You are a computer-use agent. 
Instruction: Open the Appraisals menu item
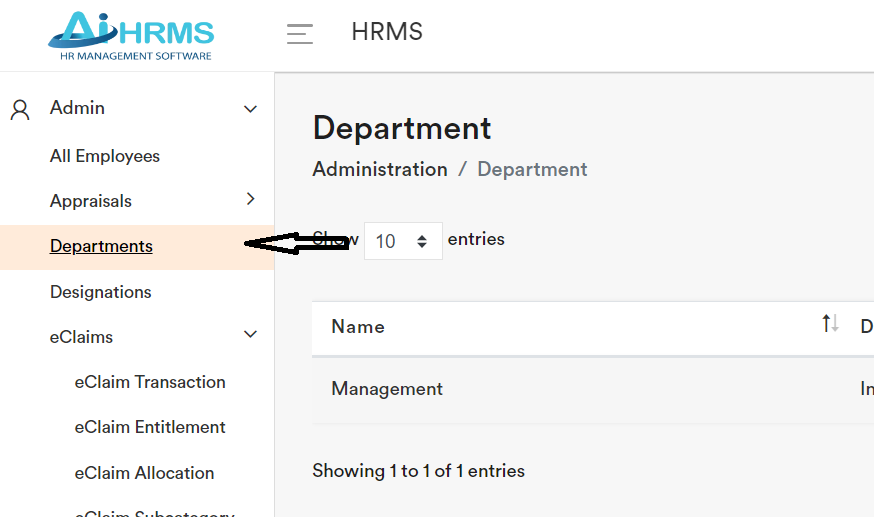[x=91, y=201]
